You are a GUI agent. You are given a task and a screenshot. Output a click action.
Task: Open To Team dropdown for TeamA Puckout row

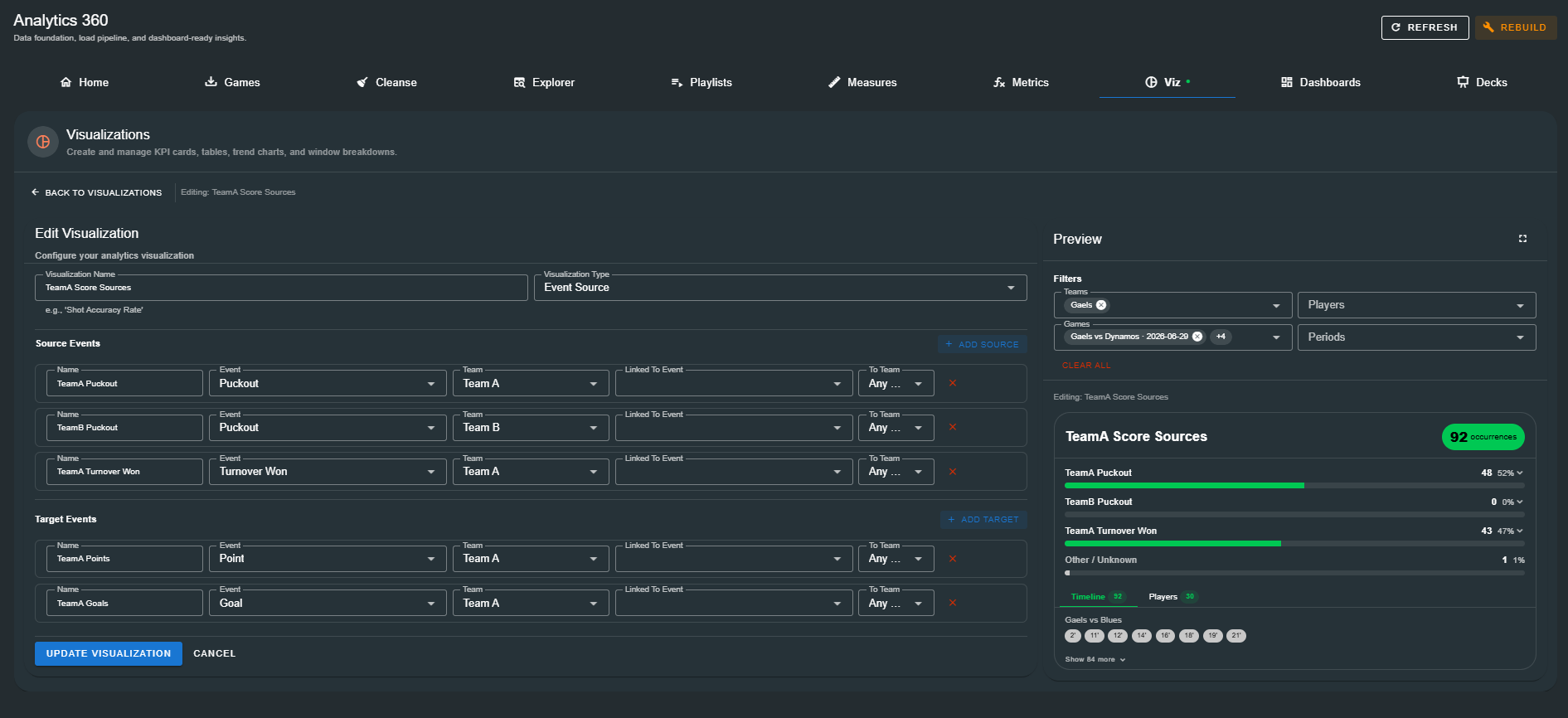click(896, 383)
